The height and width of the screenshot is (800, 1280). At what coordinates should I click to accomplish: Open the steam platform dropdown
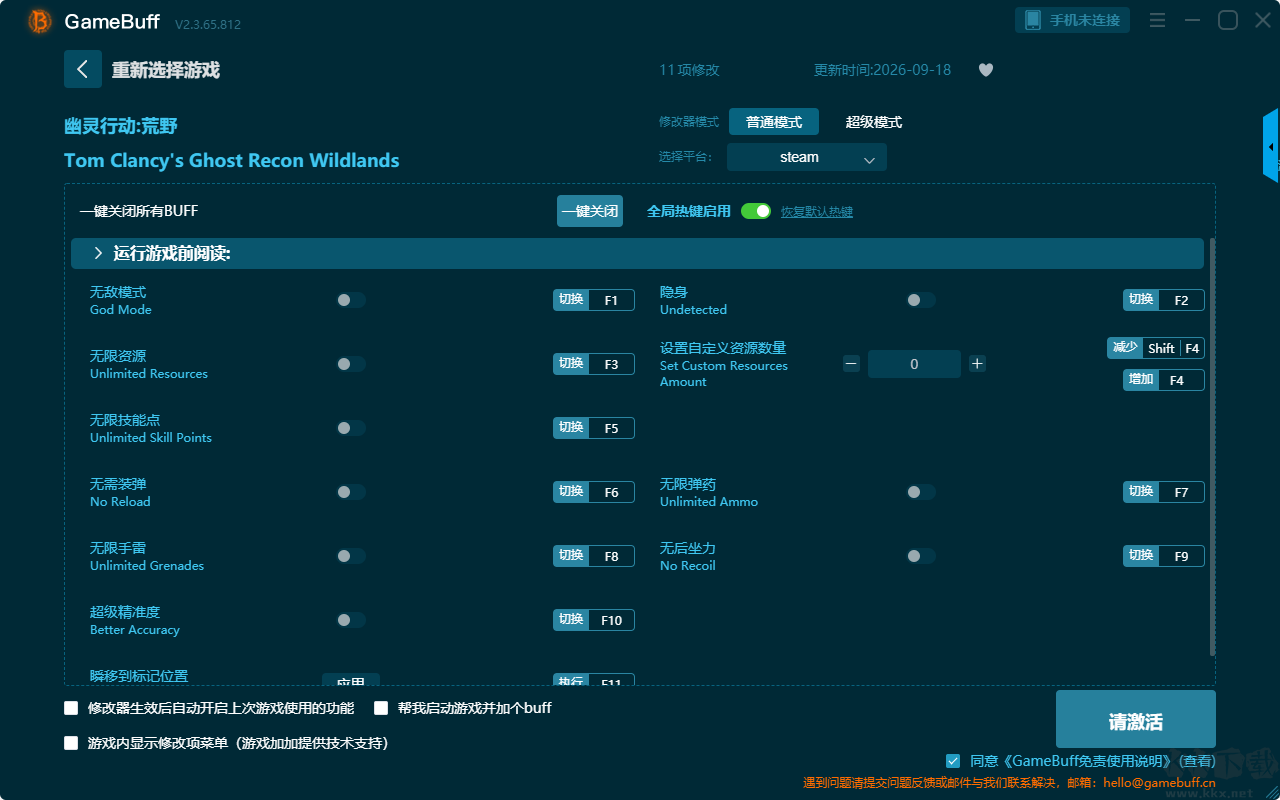pos(807,157)
